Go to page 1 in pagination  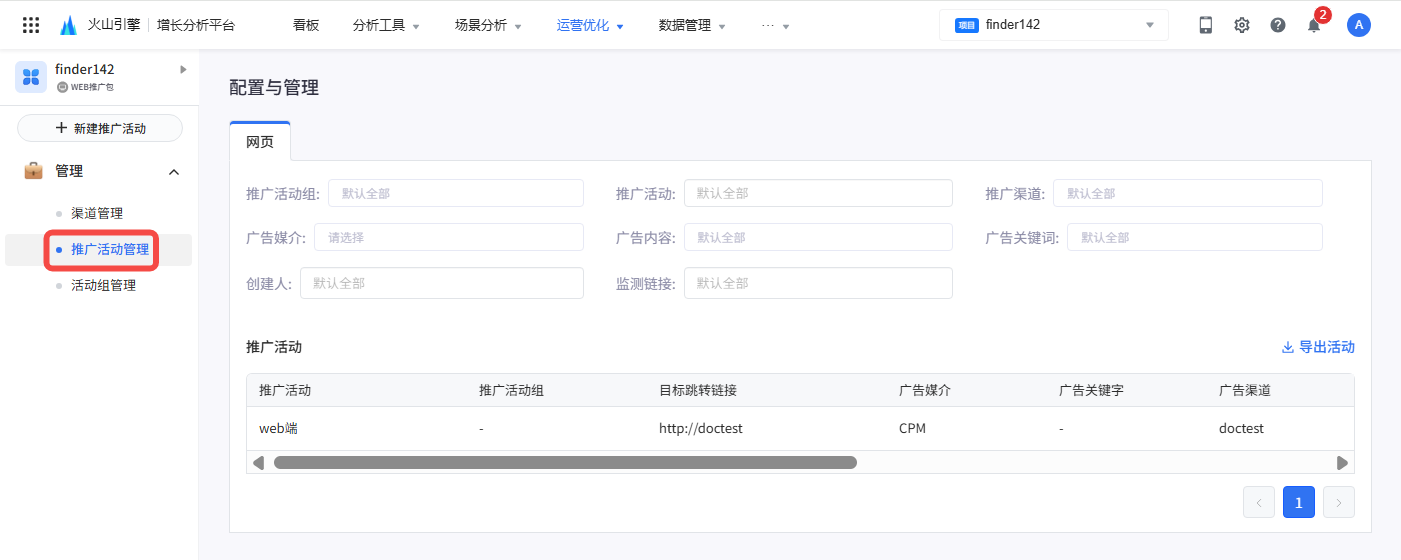click(1298, 502)
